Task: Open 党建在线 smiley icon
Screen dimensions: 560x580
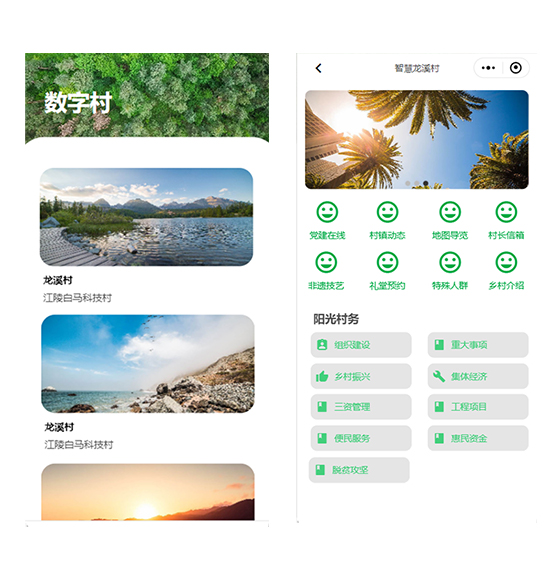Action: pyautogui.click(x=327, y=212)
